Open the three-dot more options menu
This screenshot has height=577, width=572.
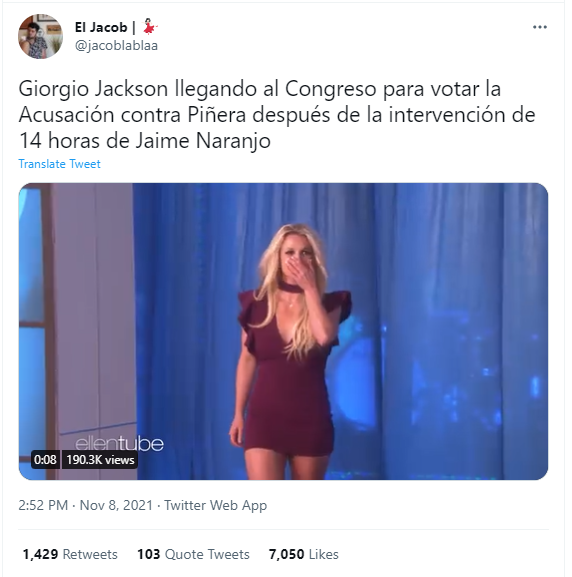540,27
